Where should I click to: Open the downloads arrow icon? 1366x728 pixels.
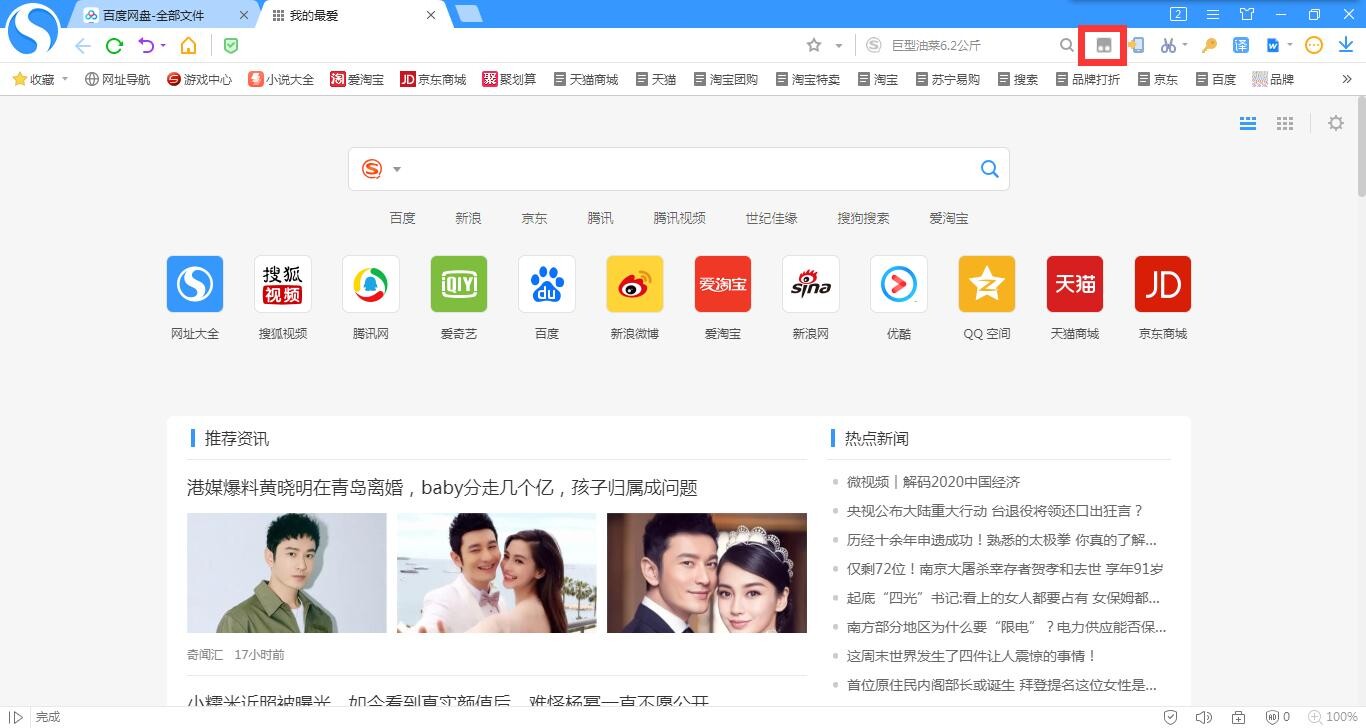[1346, 45]
